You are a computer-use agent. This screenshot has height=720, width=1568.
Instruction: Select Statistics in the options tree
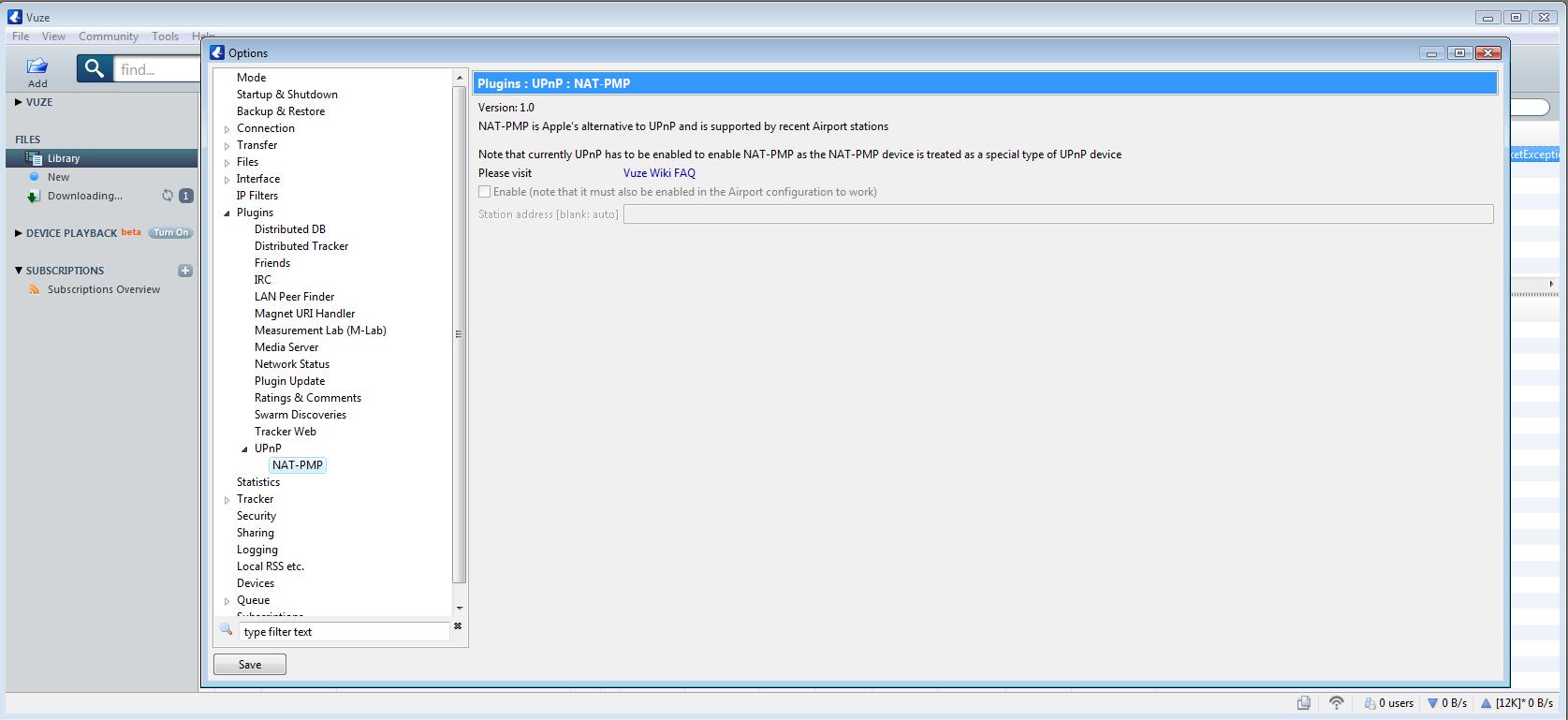tap(258, 482)
